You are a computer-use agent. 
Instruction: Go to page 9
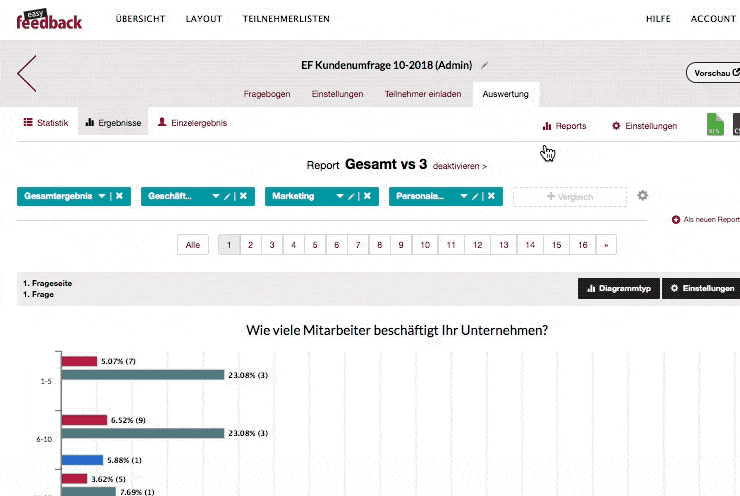tap(401, 245)
